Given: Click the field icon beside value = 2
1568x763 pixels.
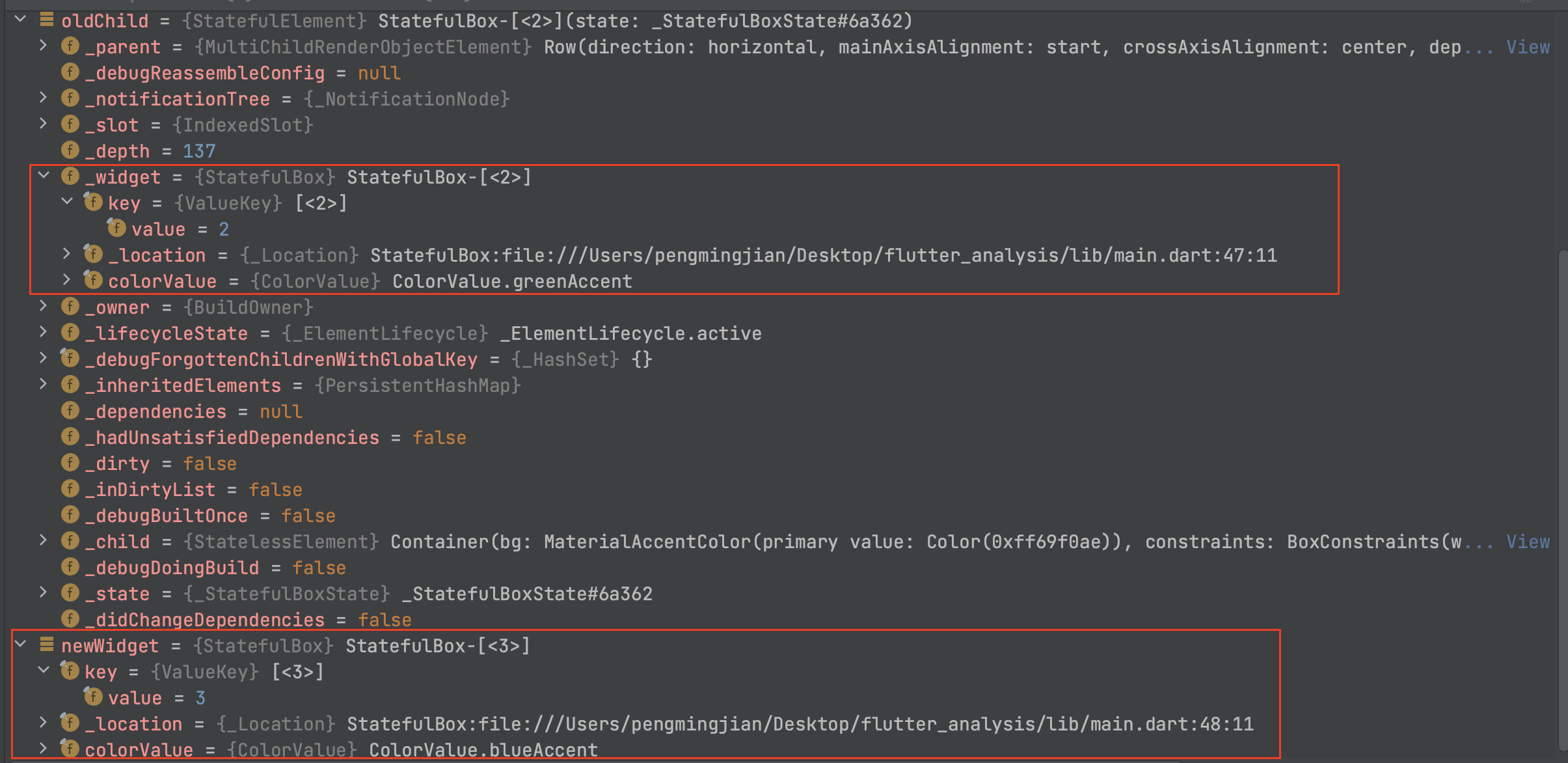Looking at the screenshot, I should click(116, 229).
